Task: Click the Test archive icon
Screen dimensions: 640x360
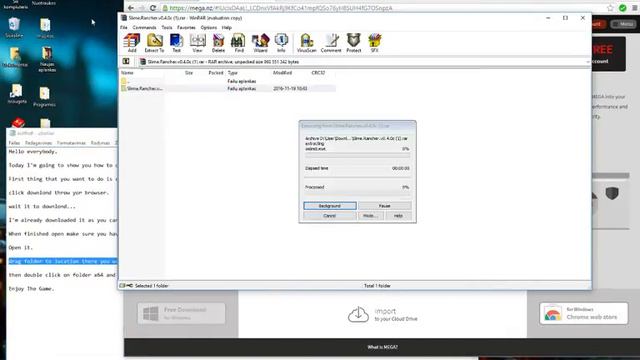Action: [x=176, y=43]
